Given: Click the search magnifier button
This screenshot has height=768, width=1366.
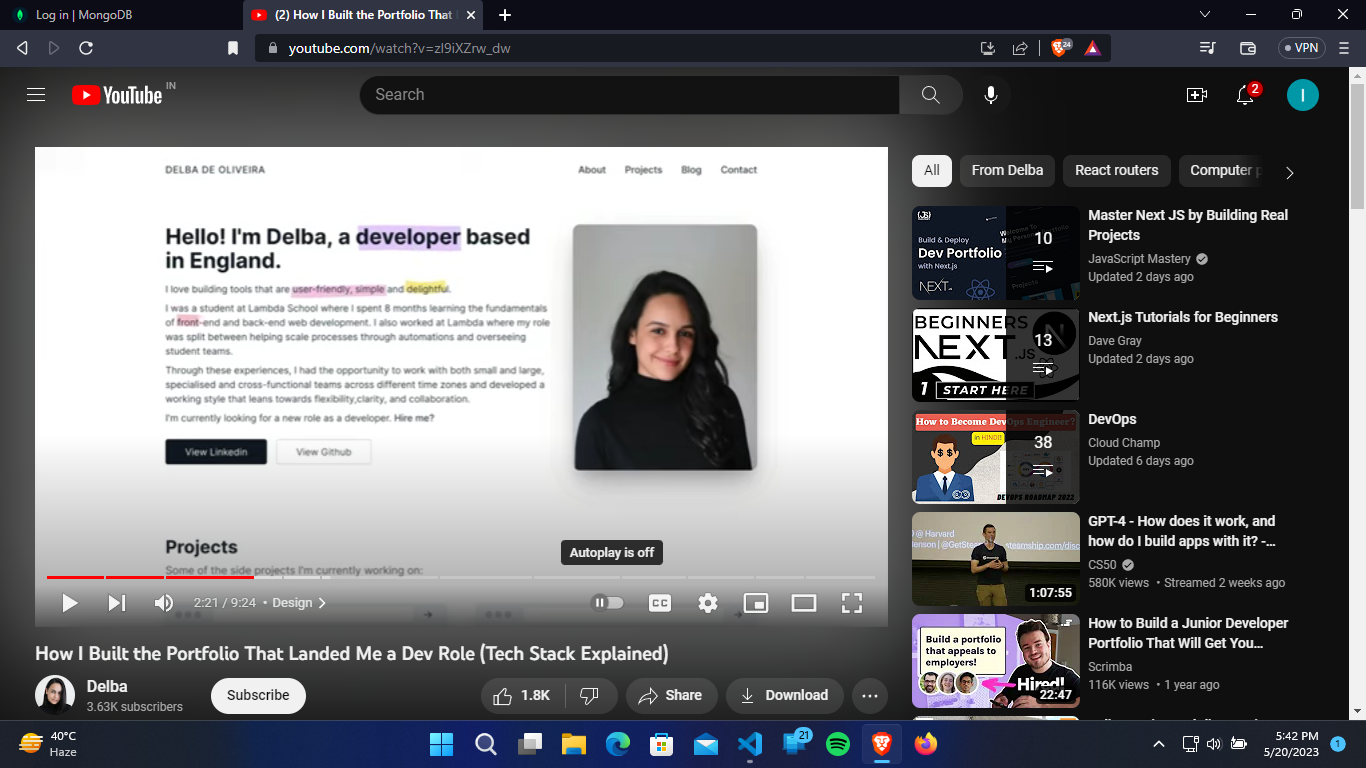Looking at the screenshot, I should (930, 95).
